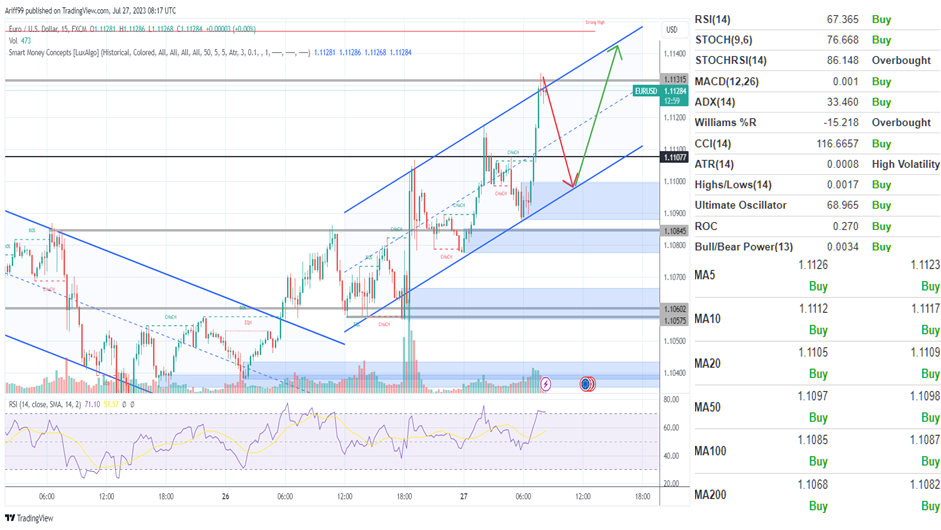Click the 1.10845 gray price level label
The width and height of the screenshot is (941, 530).
674,231
